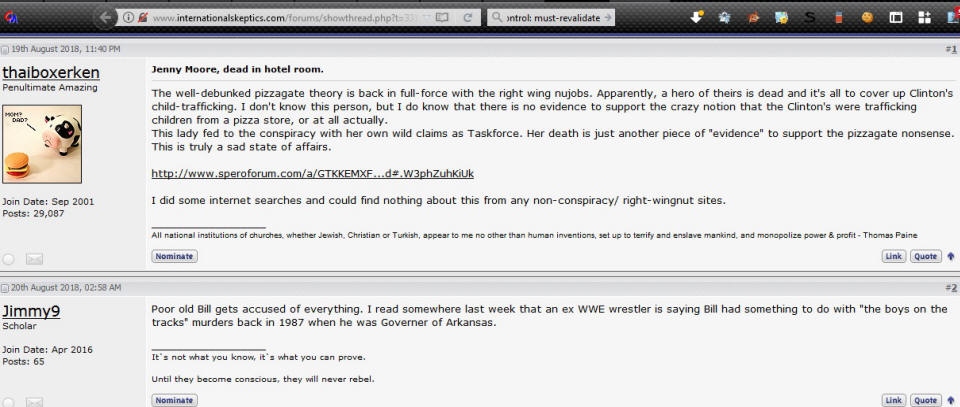Go back with the browser back arrow
Image resolution: width=960 pixels, height=407 pixels.
click(x=105, y=18)
